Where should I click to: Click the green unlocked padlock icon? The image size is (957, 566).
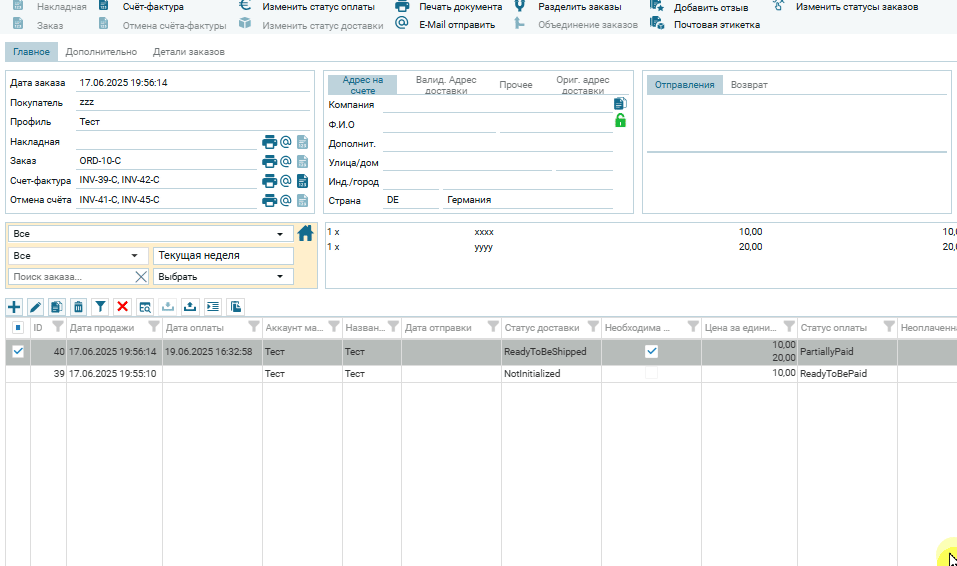pyautogui.click(x=620, y=121)
